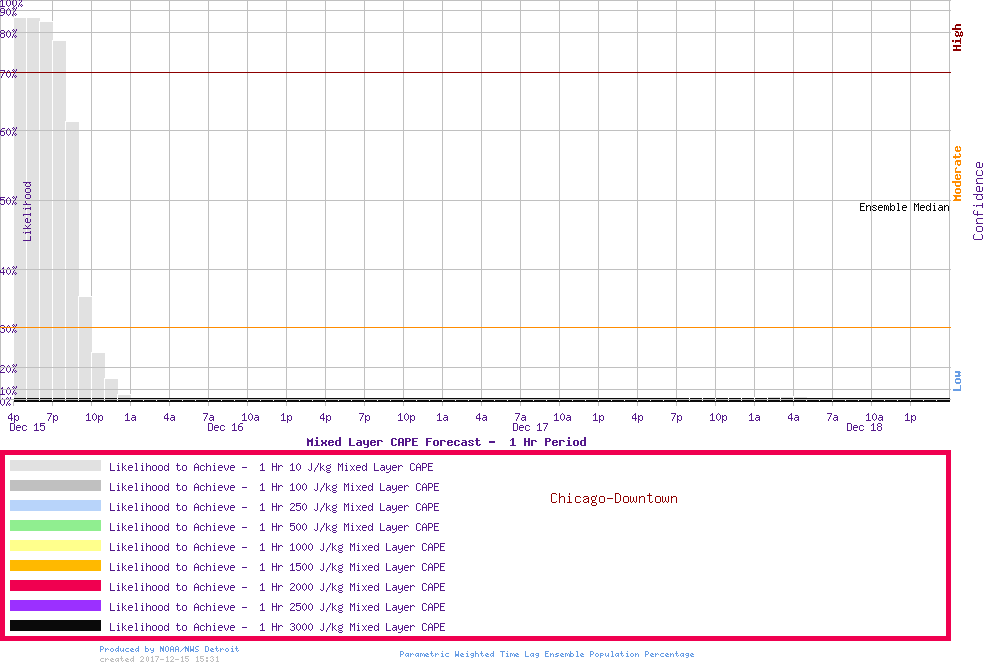
Task: Click the Mixed Layer CAPE Forecast title
Action: pos(446,442)
